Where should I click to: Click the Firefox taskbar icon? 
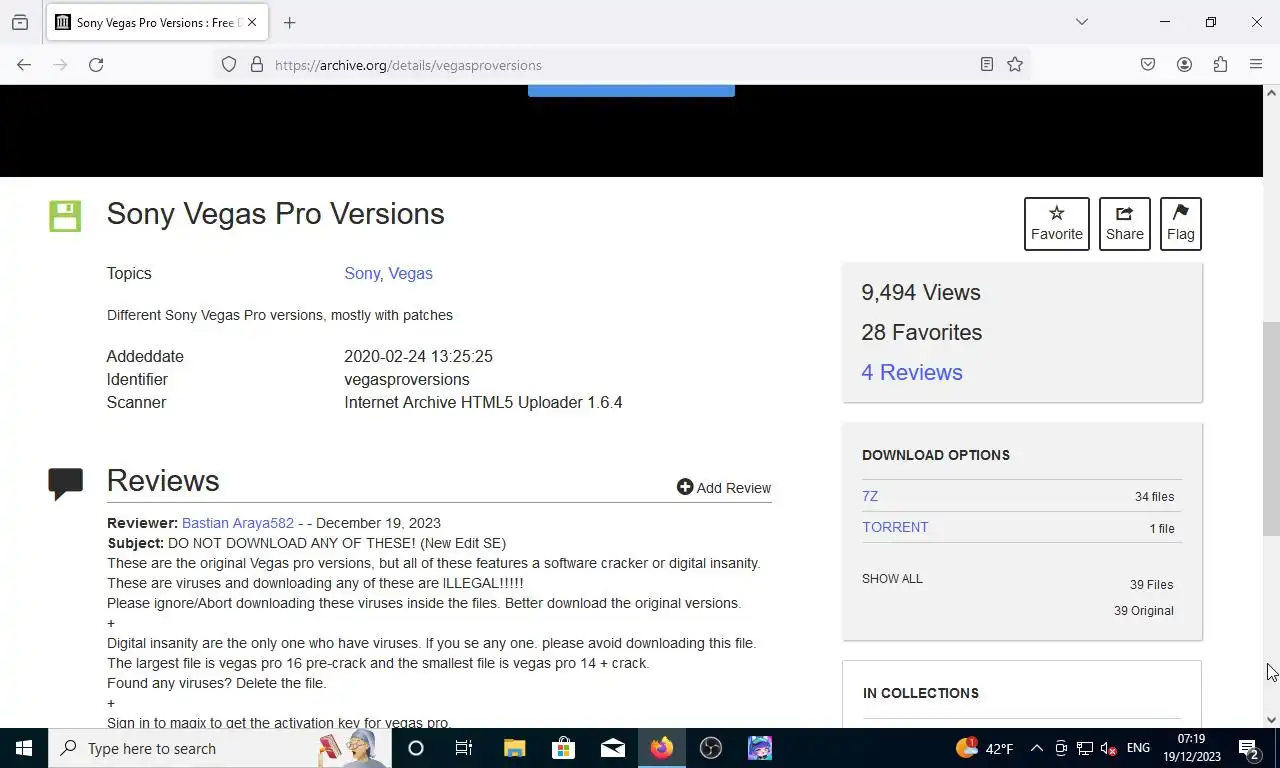pos(661,748)
